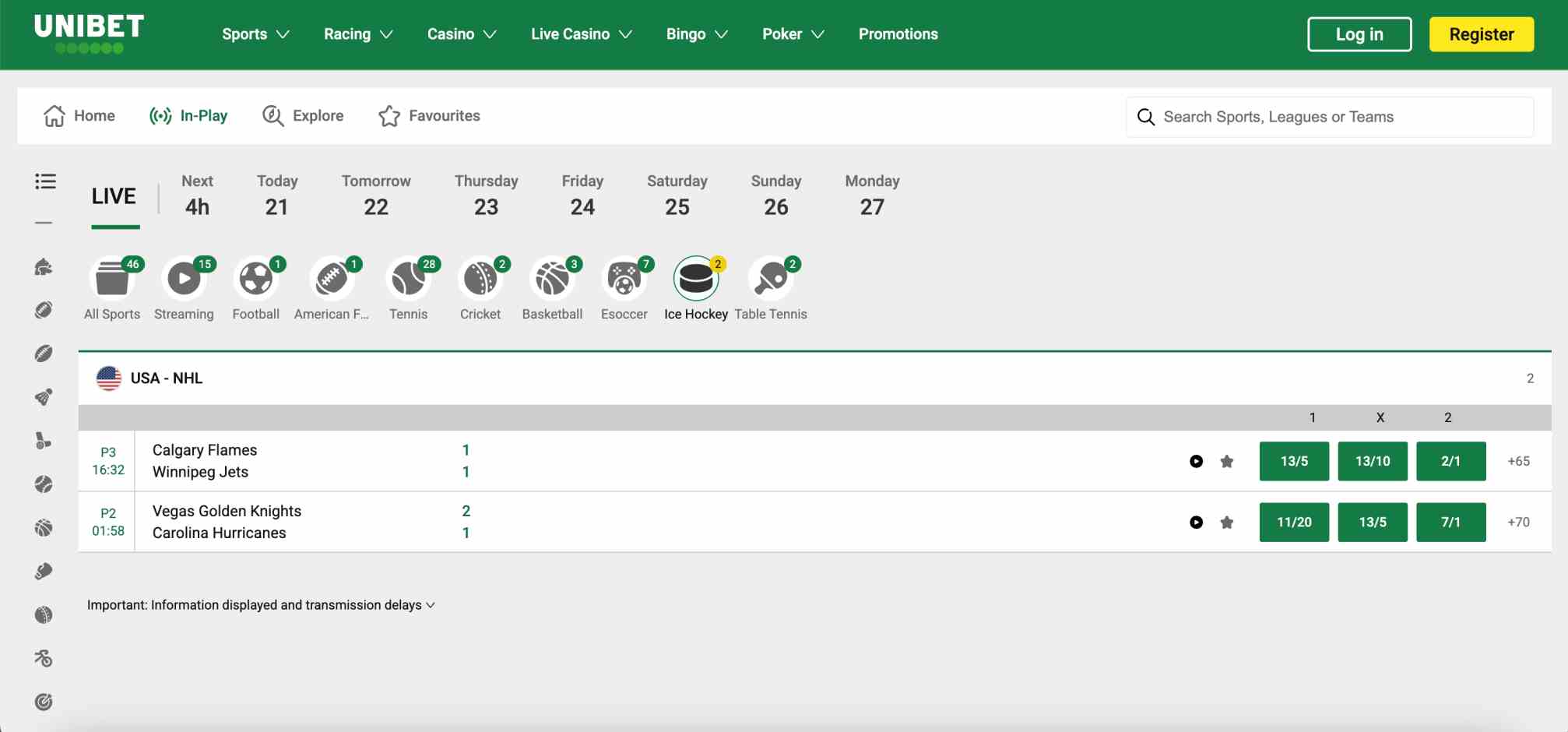Image resolution: width=1568 pixels, height=732 pixels.
Task: Select the Tennis sport icon
Action: pyautogui.click(x=408, y=278)
